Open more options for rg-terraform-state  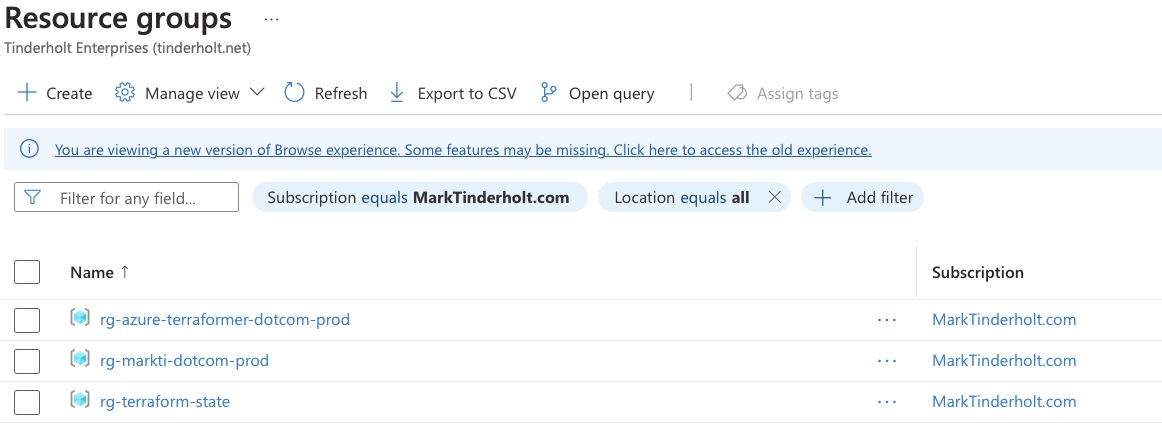[886, 402]
